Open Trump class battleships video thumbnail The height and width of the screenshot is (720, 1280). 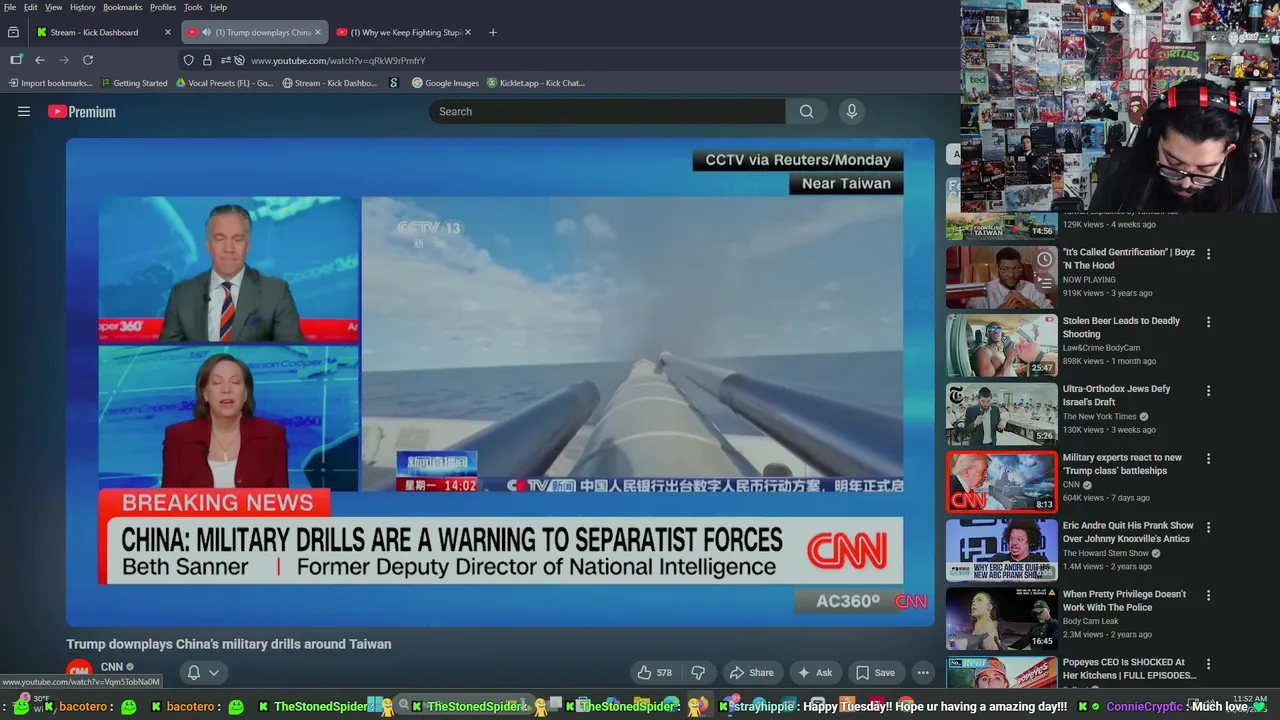pyautogui.click(x=1001, y=482)
